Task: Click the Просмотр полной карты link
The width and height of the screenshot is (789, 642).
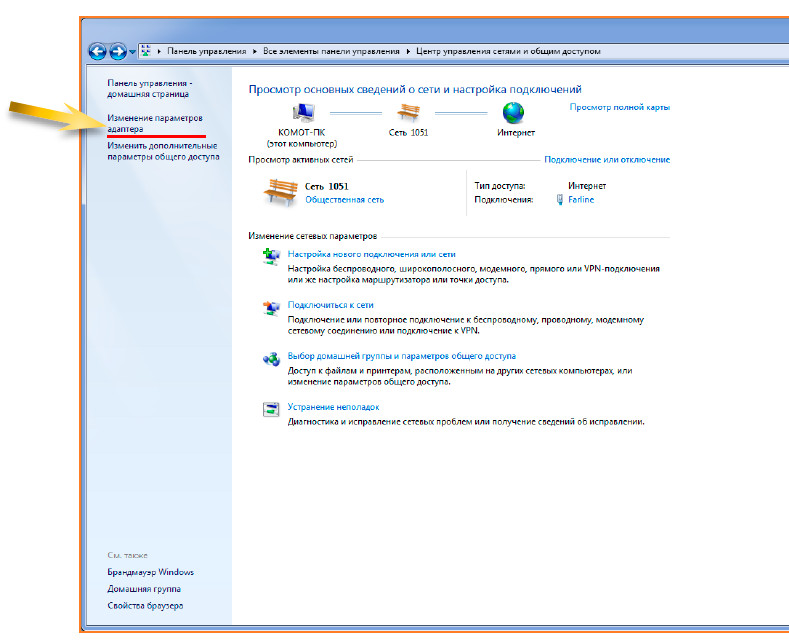Action: pyautogui.click(x=619, y=107)
